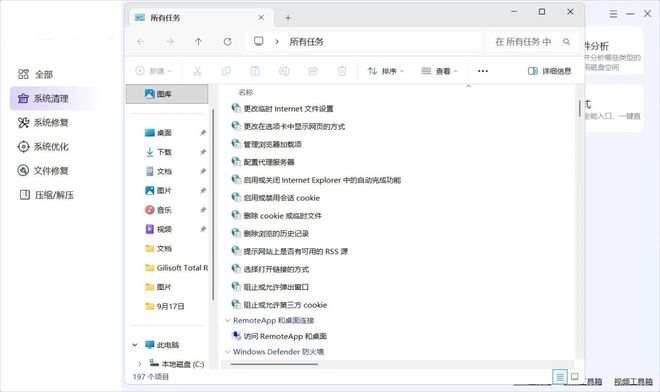The image size is (660, 392).
Task: Open 视频 in navigation pane
Action: pyautogui.click(x=158, y=229)
